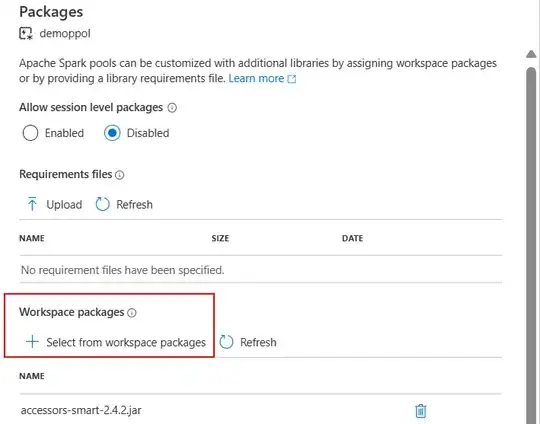The image size is (540, 424).
Task: Click the plus icon for workspace packages
Action: (x=32, y=342)
